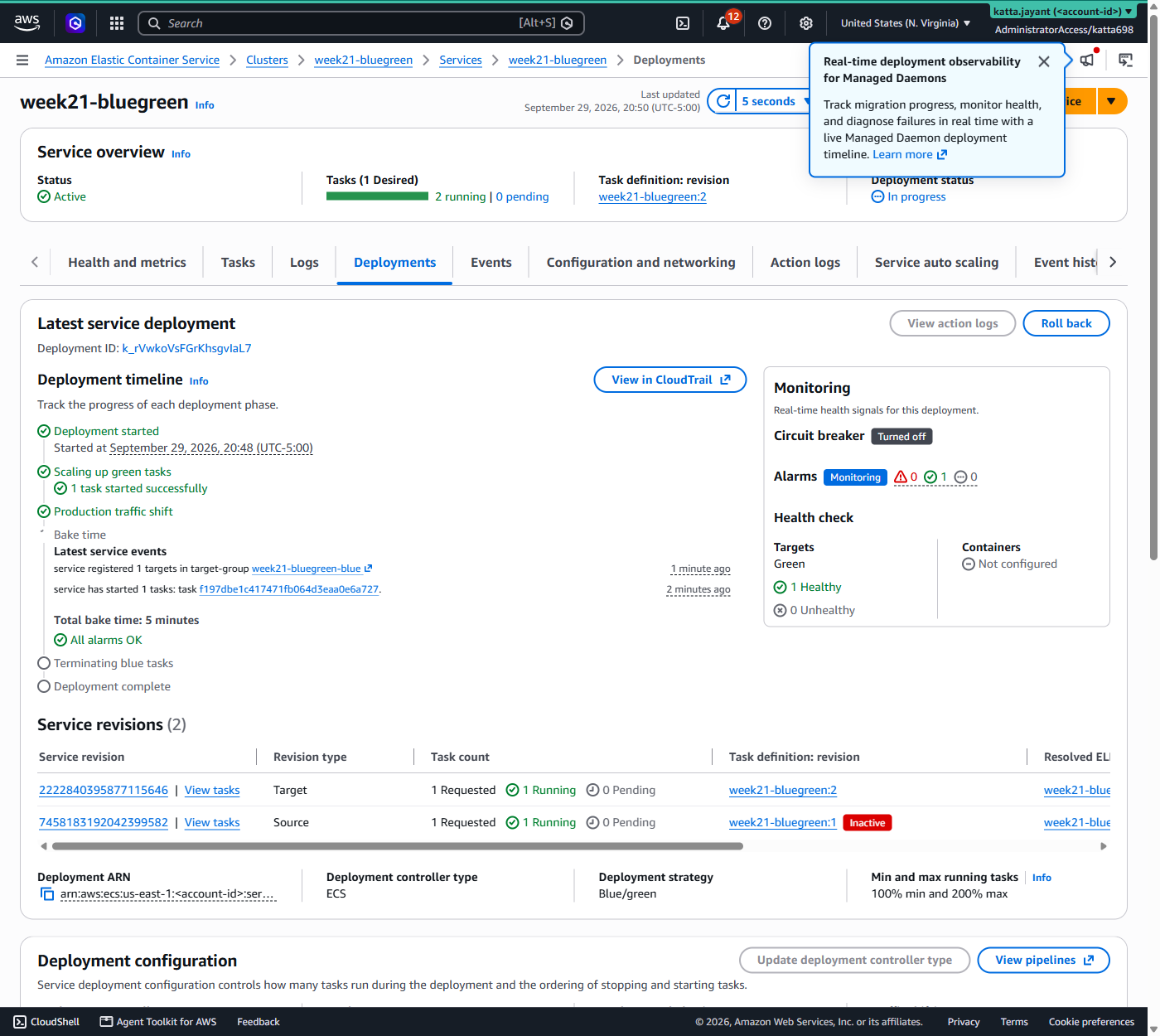Open the help question mark icon
Screen dimensions: 1160x1036
[765, 23]
